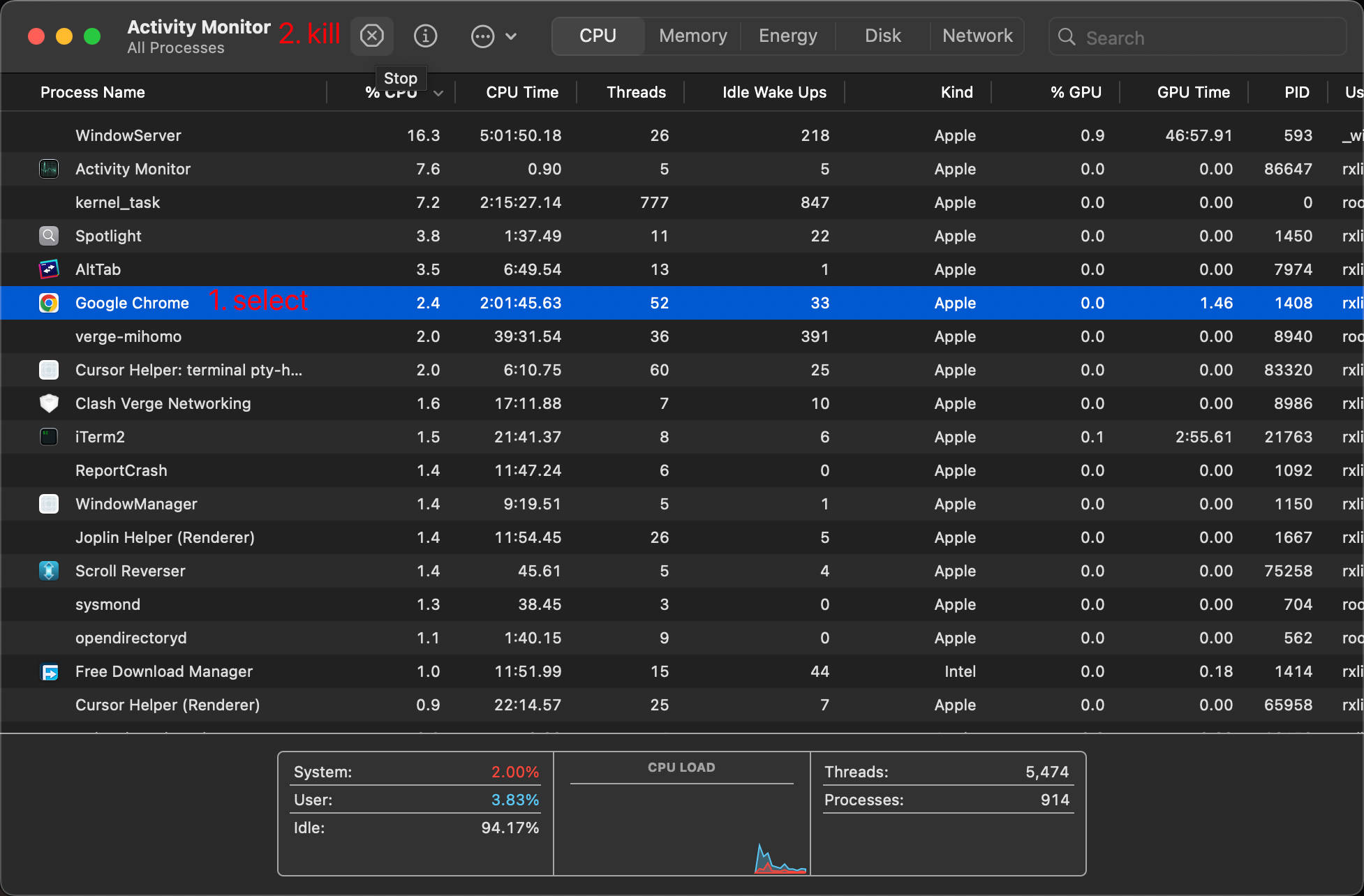Sort by Kind column header
This screenshot has height=896, width=1364.
click(x=956, y=92)
